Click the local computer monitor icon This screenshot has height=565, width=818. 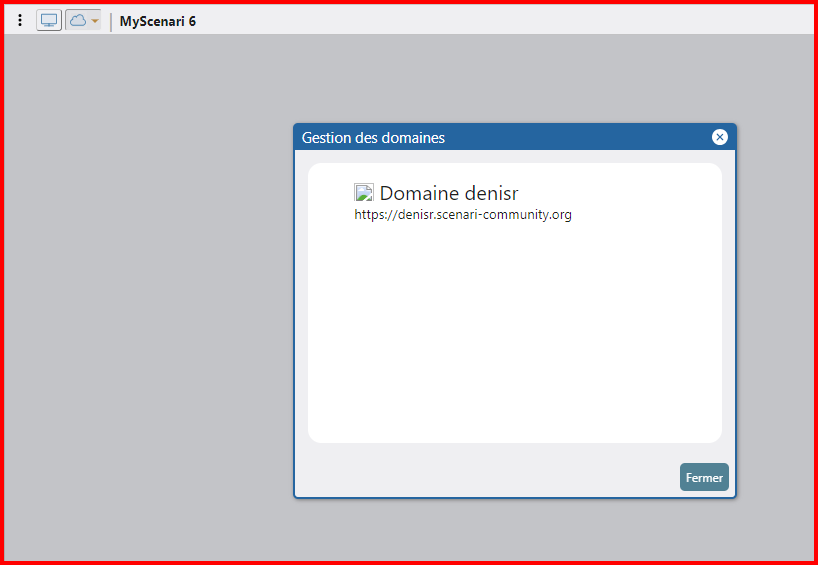[x=49, y=20]
